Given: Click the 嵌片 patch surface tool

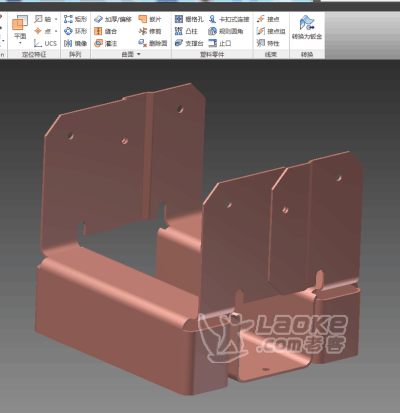Looking at the screenshot, I should pos(150,19).
